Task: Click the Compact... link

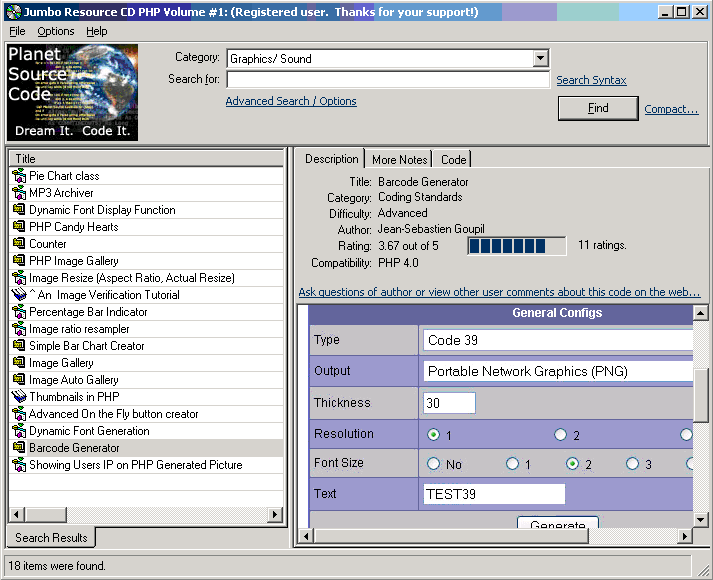Action: [671, 109]
